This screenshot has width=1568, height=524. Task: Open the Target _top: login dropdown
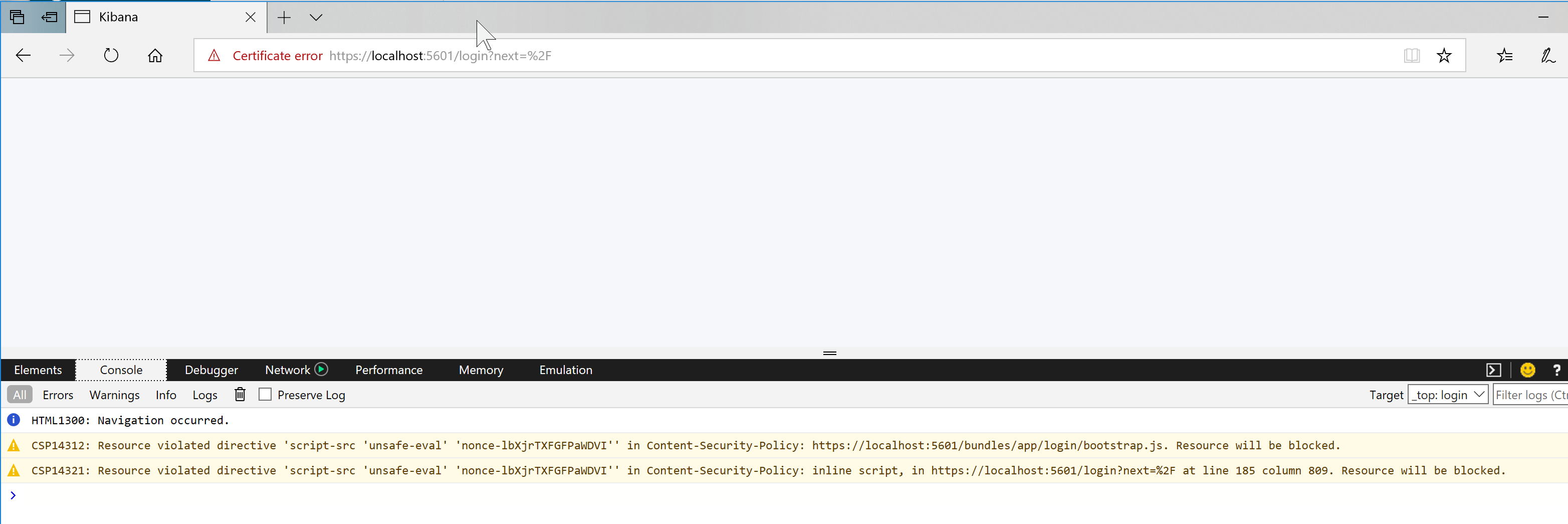click(1448, 395)
